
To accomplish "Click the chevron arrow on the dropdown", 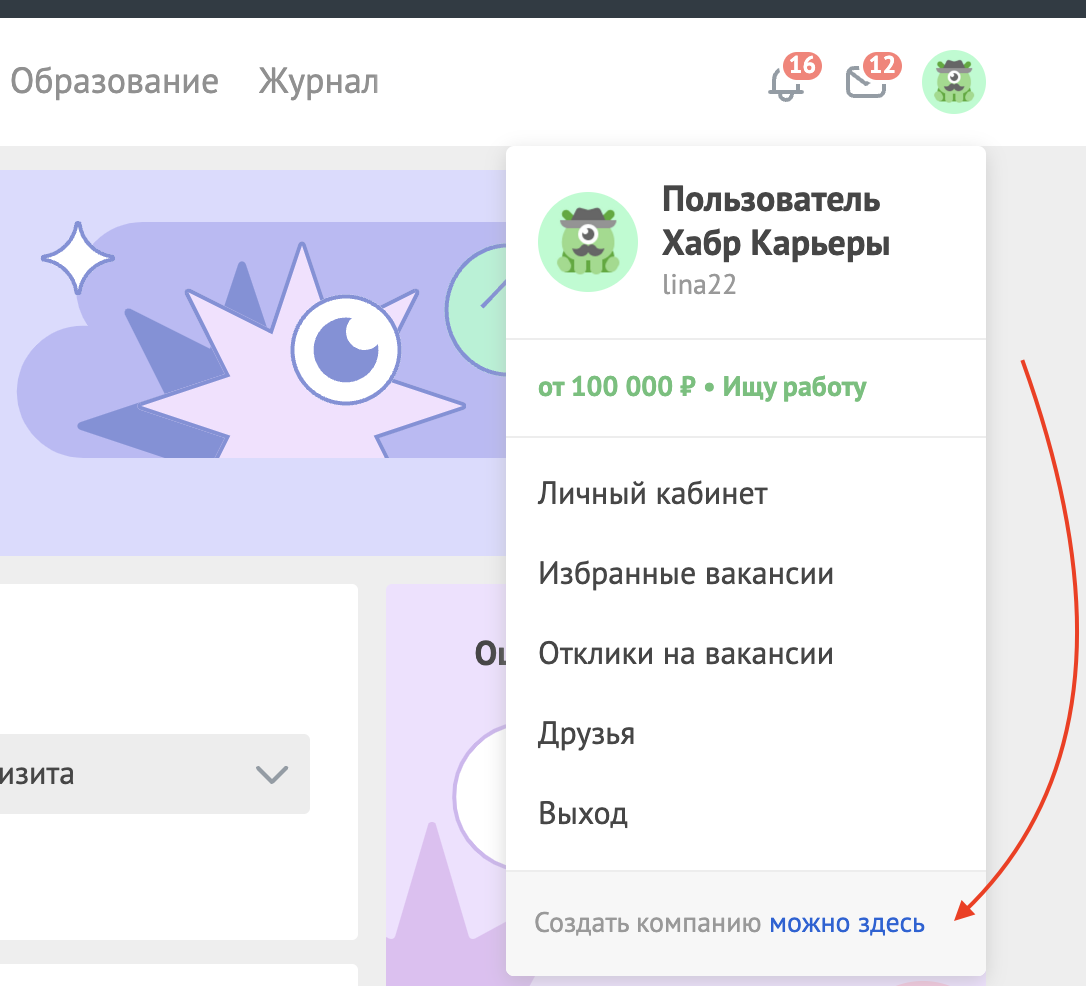I will tap(272, 775).
